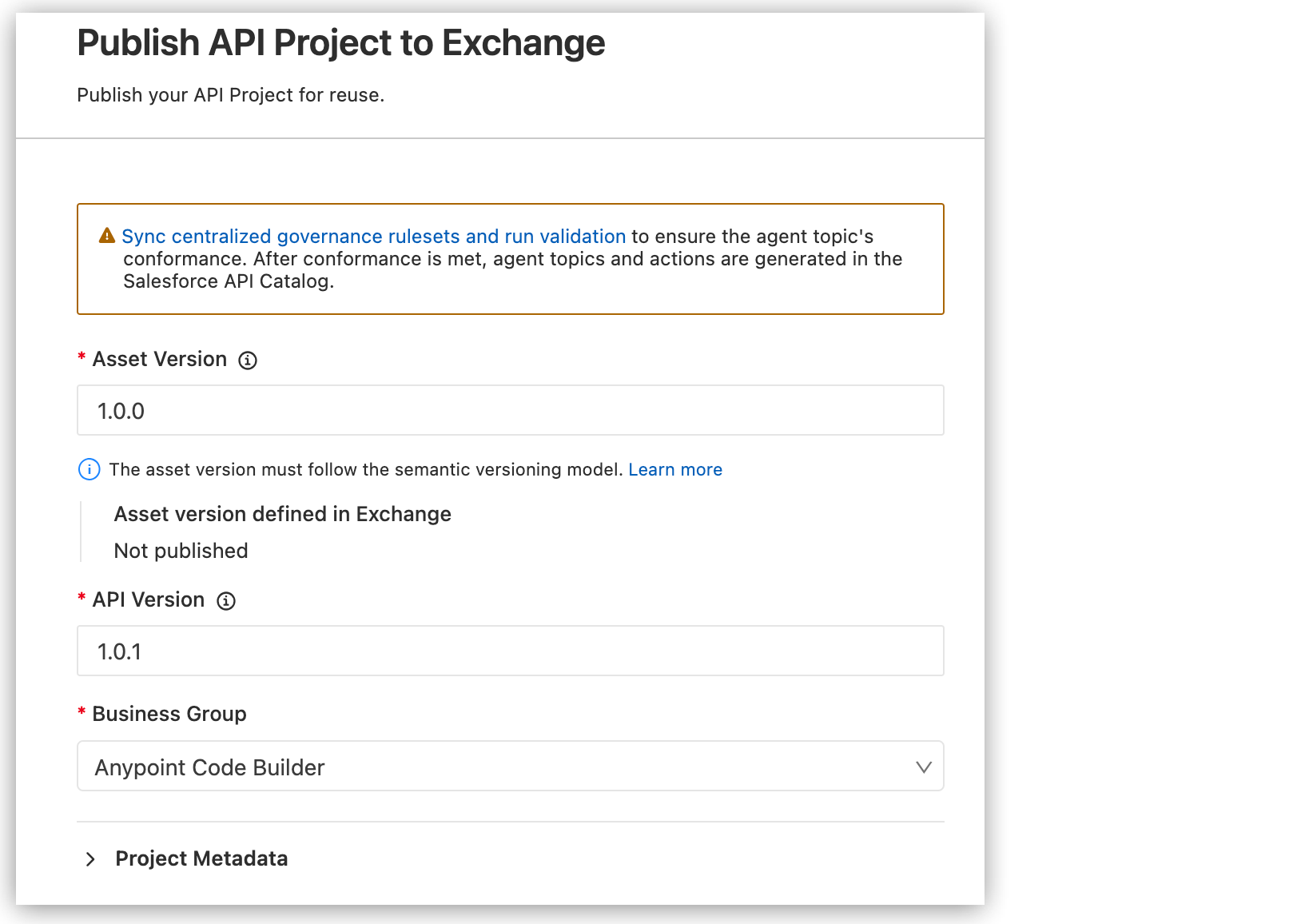Screen dimensions: 1293x924
Task: Open the API Version info tooltip icon
Action: [227, 600]
